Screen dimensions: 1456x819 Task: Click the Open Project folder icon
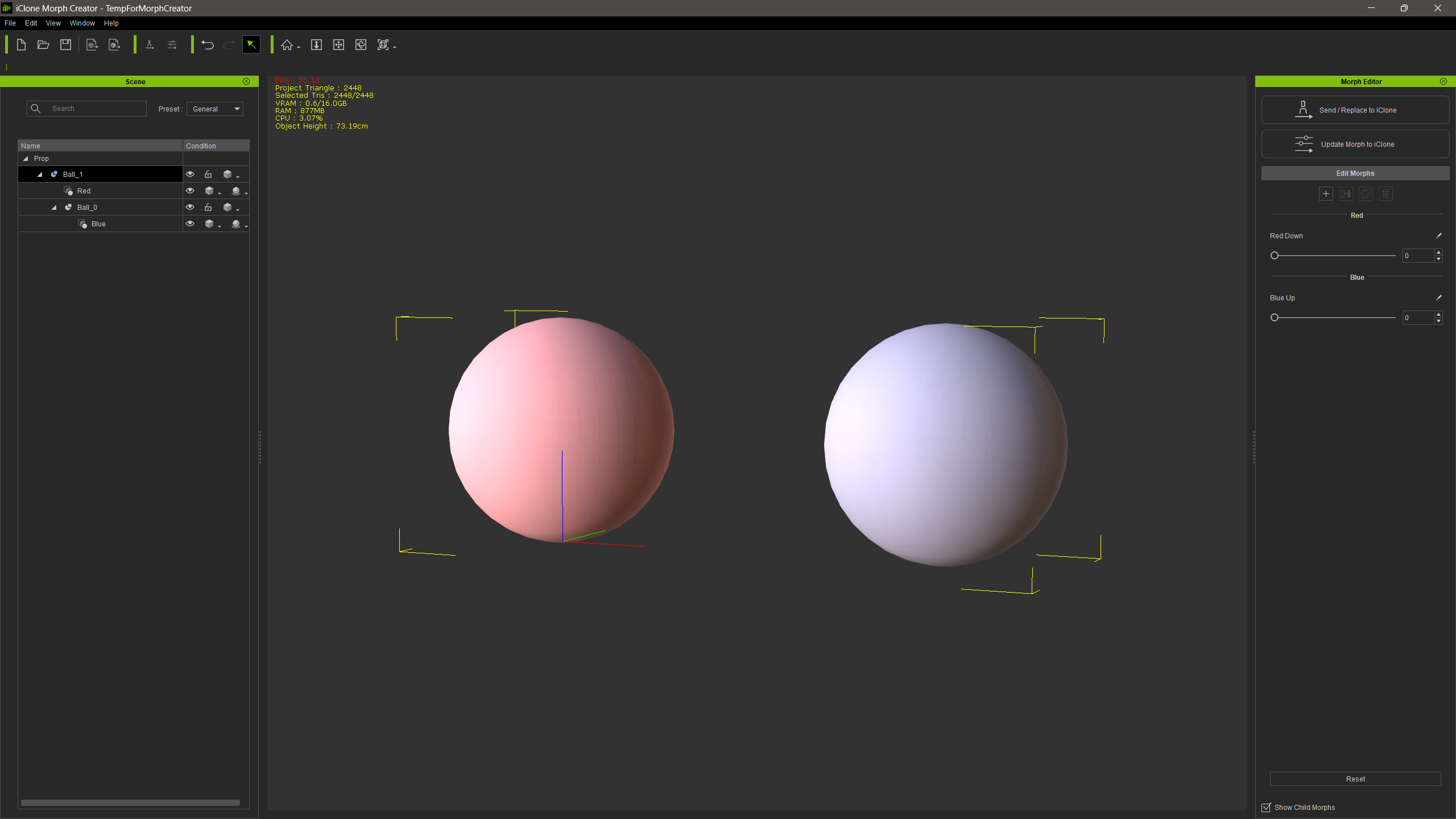pos(43,45)
